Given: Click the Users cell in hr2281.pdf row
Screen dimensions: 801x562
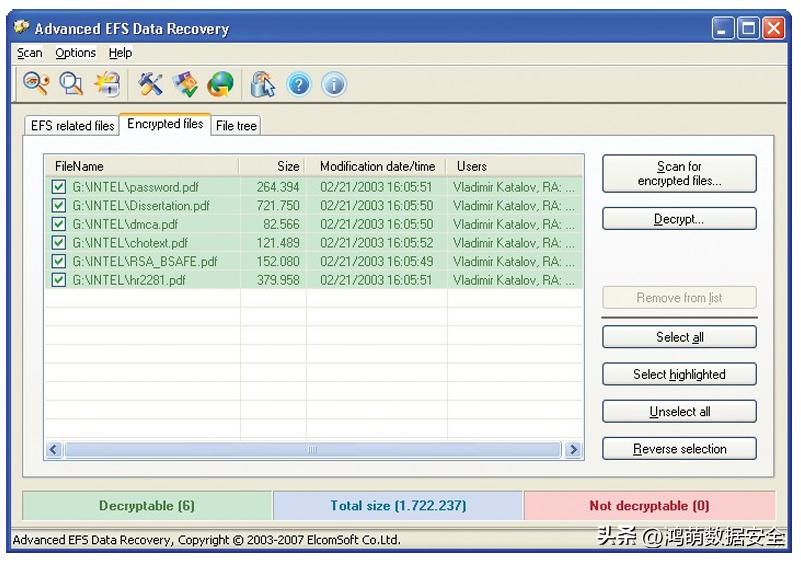Looking at the screenshot, I should click(513, 280).
